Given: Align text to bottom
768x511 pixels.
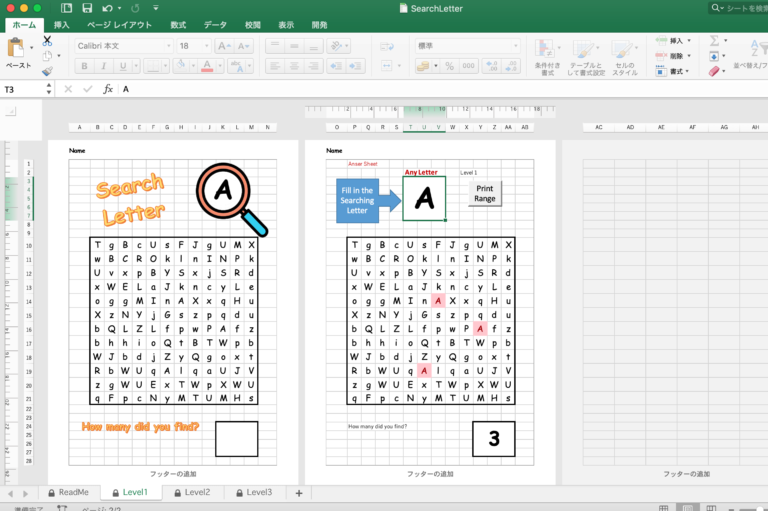Looking at the screenshot, I should coord(313,46).
